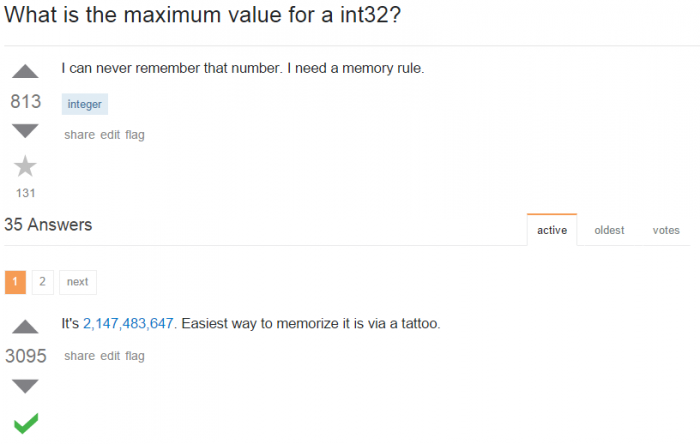Downvote the answer with 3095 votes
700x444 pixels.
click(x=25, y=386)
